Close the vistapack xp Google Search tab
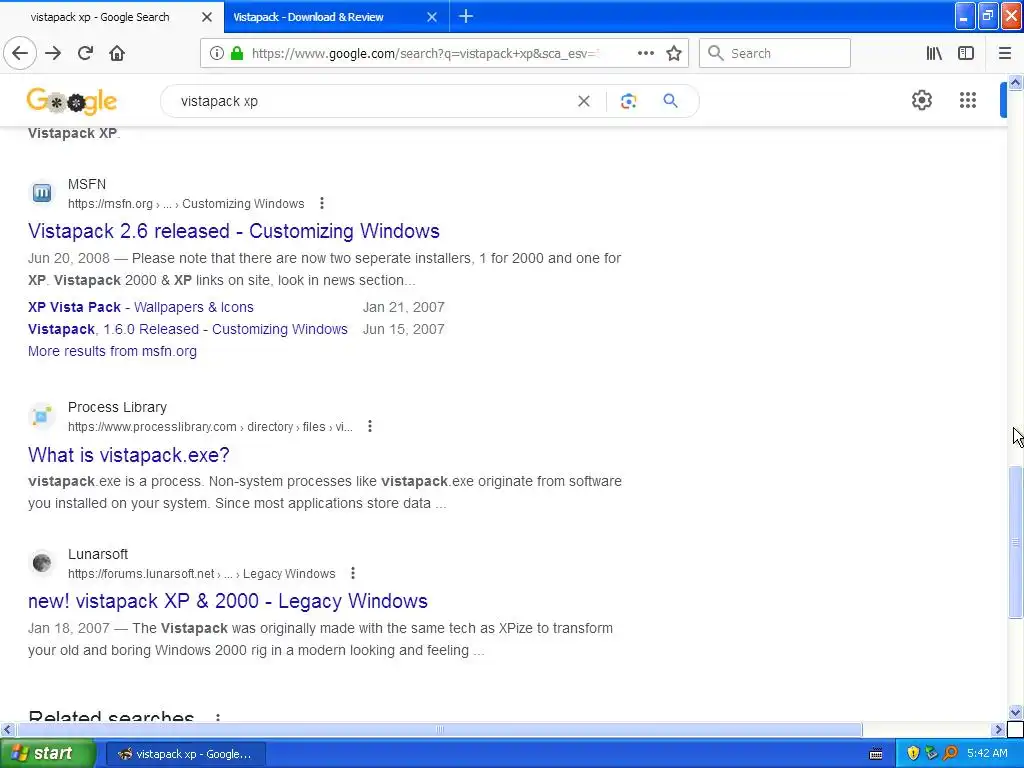Viewport: 1024px width, 768px height. 207,17
